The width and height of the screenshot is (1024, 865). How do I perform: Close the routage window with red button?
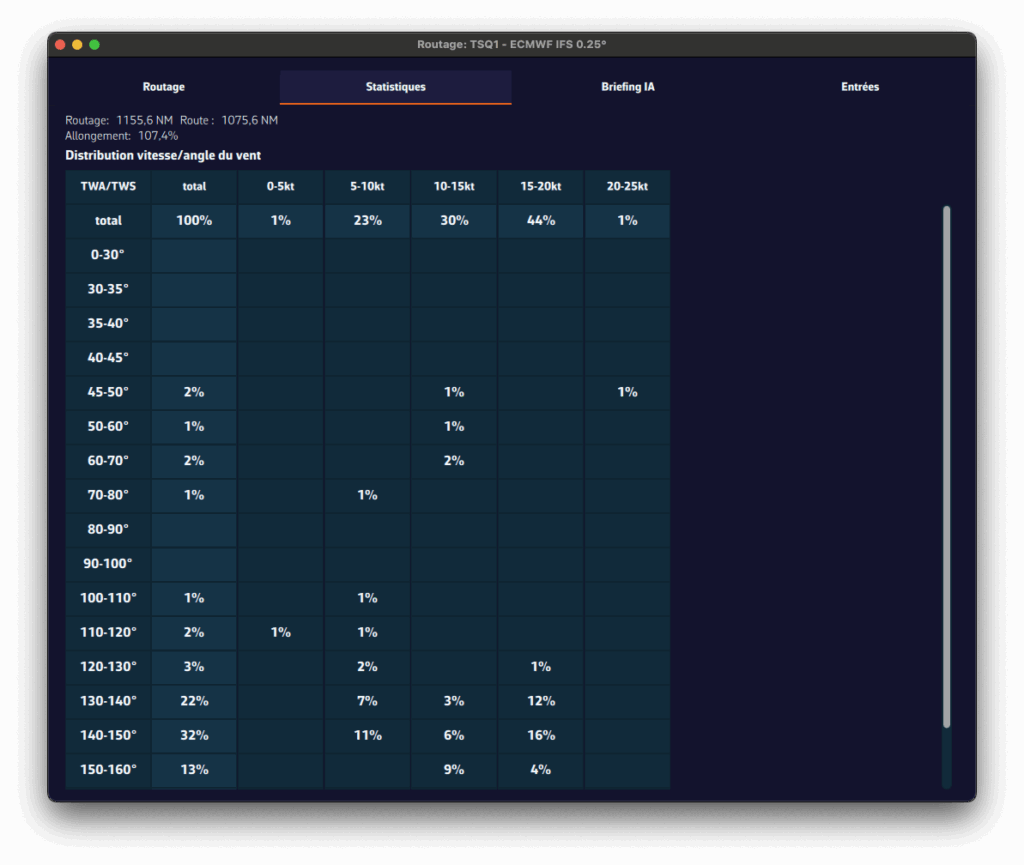60,45
